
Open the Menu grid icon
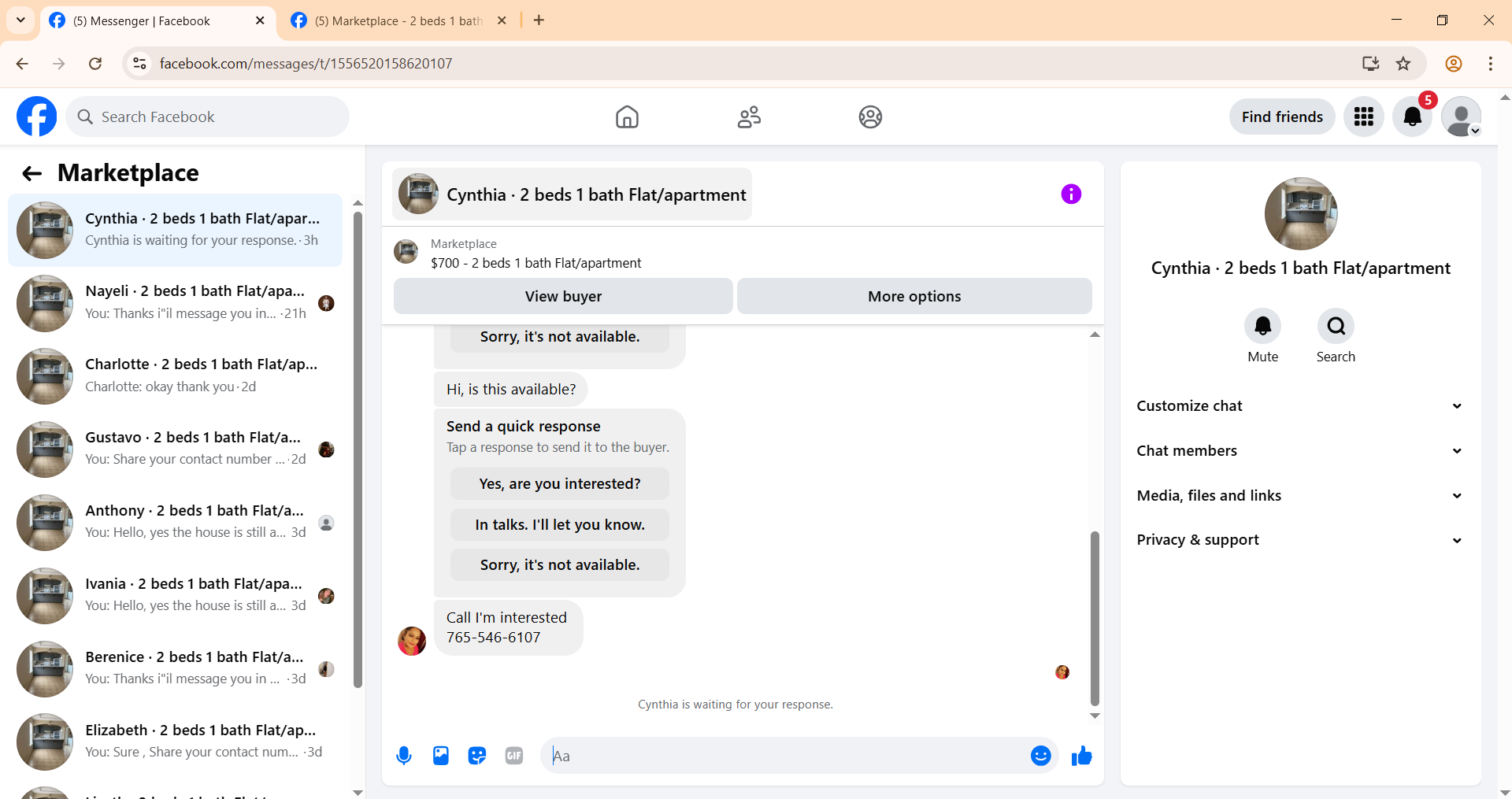(x=1363, y=117)
